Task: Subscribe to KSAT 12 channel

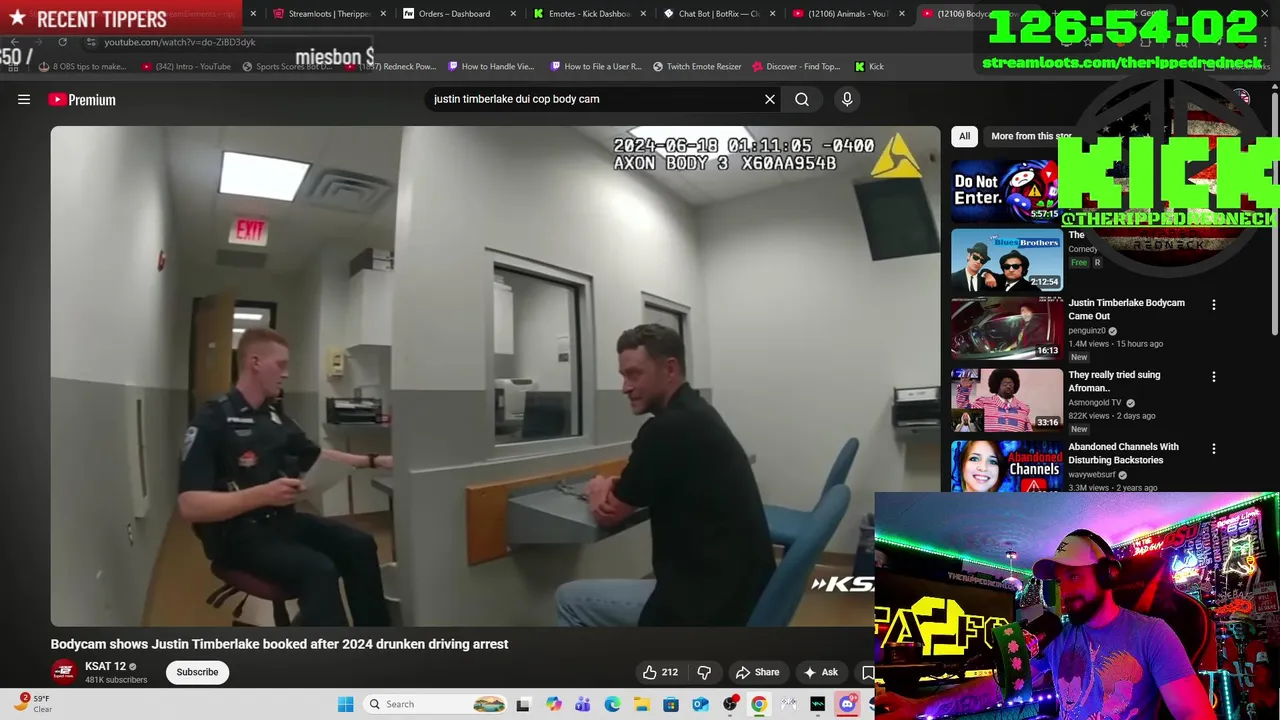Action: 197,672
